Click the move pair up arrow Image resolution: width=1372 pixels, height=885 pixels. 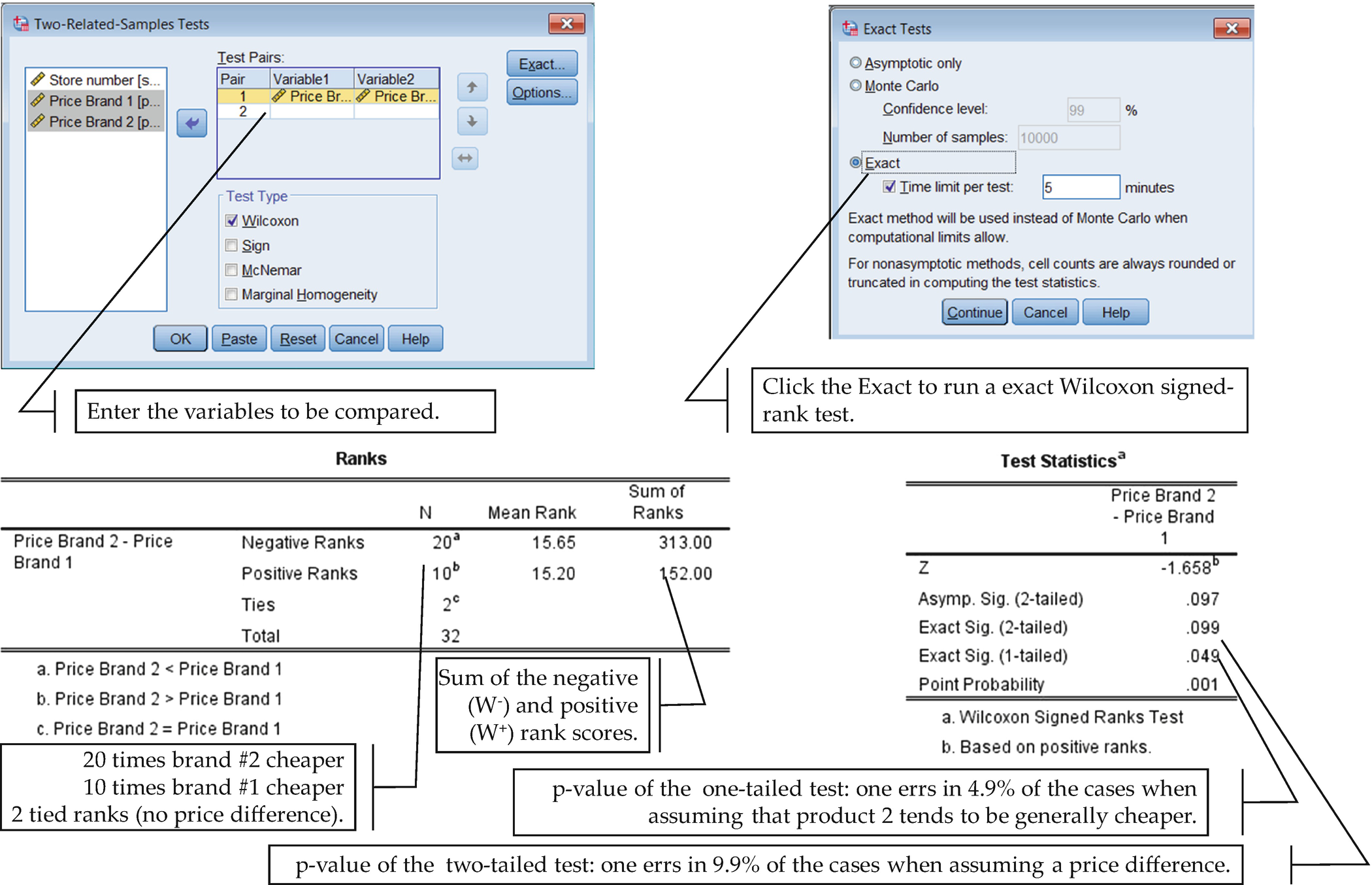(x=472, y=87)
